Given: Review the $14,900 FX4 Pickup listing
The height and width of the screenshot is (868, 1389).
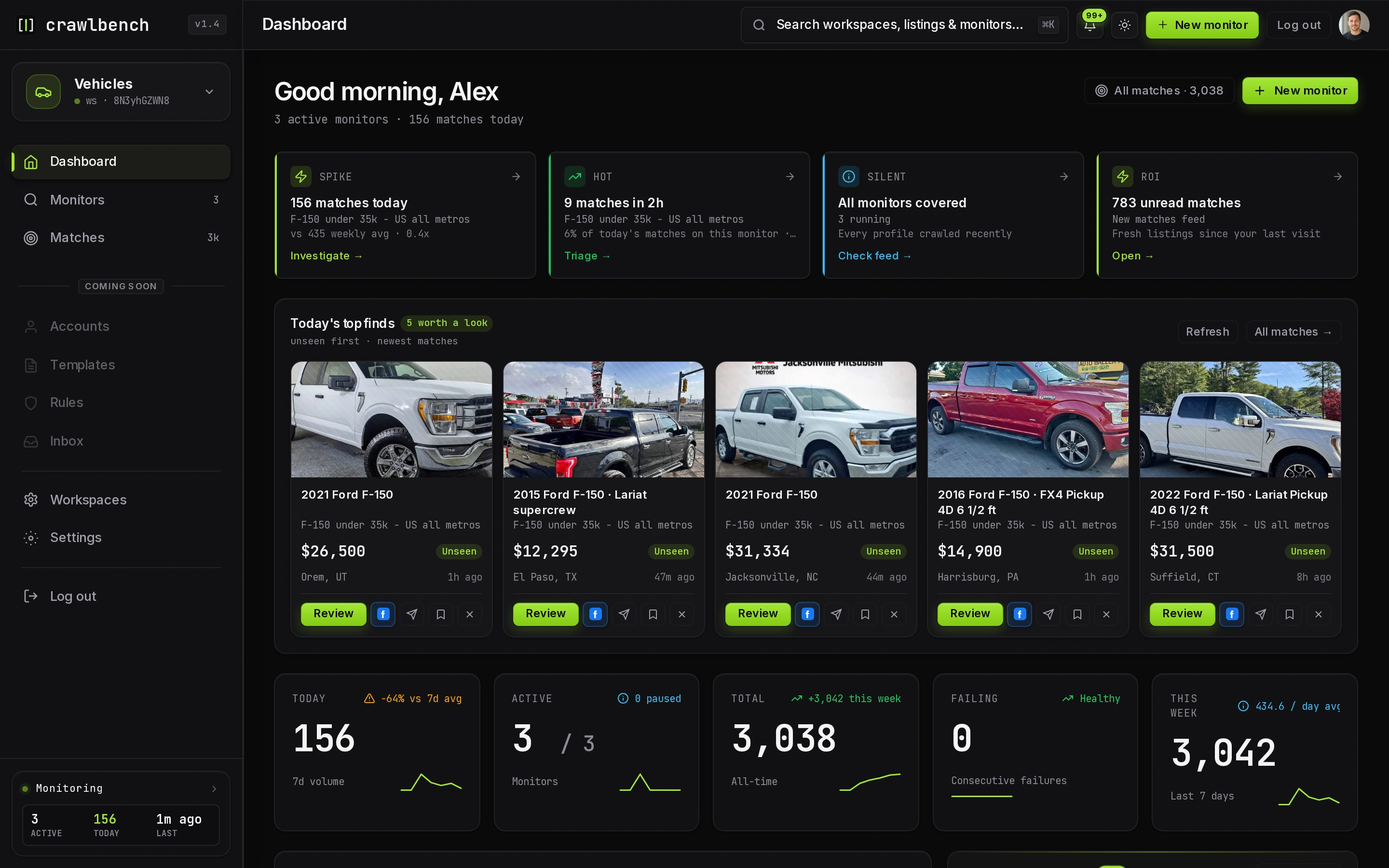Looking at the screenshot, I should click(970, 614).
